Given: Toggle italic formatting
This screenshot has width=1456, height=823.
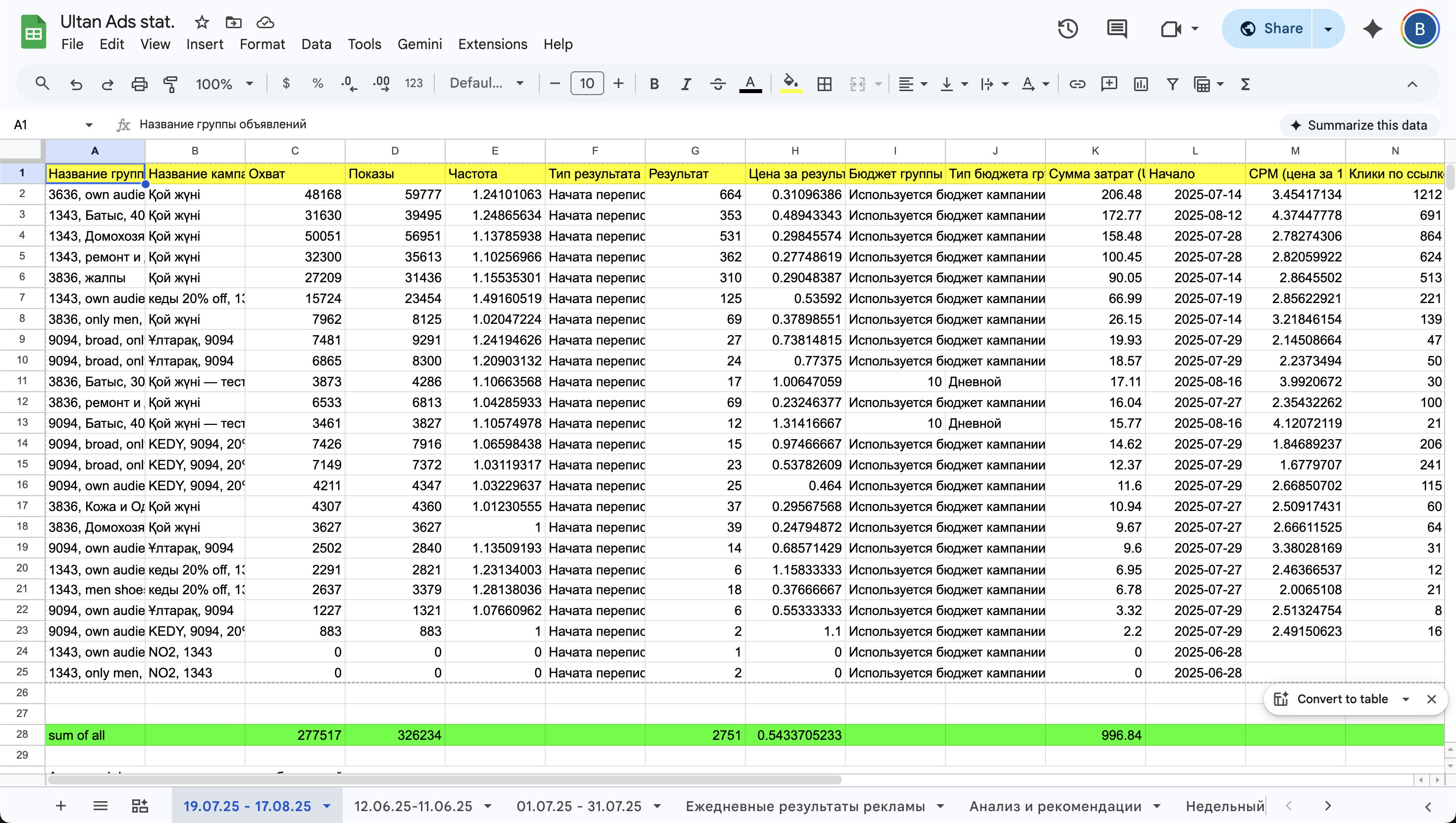Looking at the screenshot, I should [685, 84].
